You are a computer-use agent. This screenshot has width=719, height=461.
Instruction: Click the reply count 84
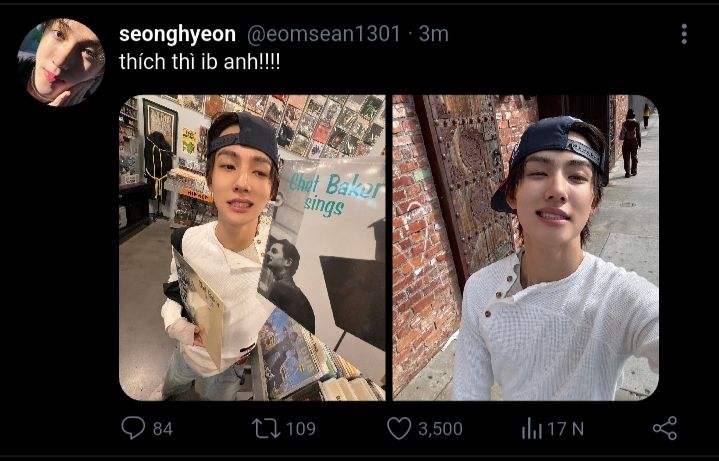[162, 428]
